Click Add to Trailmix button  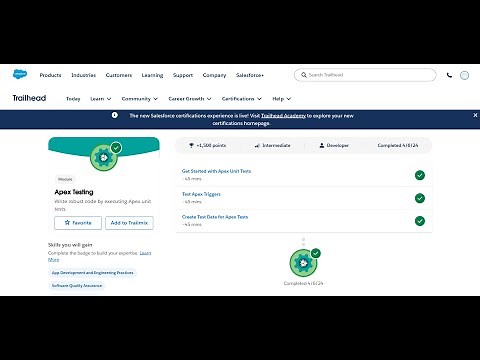click(x=129, y=223)
